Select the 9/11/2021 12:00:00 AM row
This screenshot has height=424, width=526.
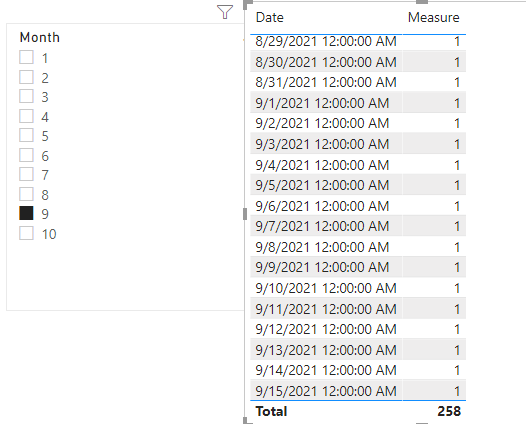(x=358, y=309)
